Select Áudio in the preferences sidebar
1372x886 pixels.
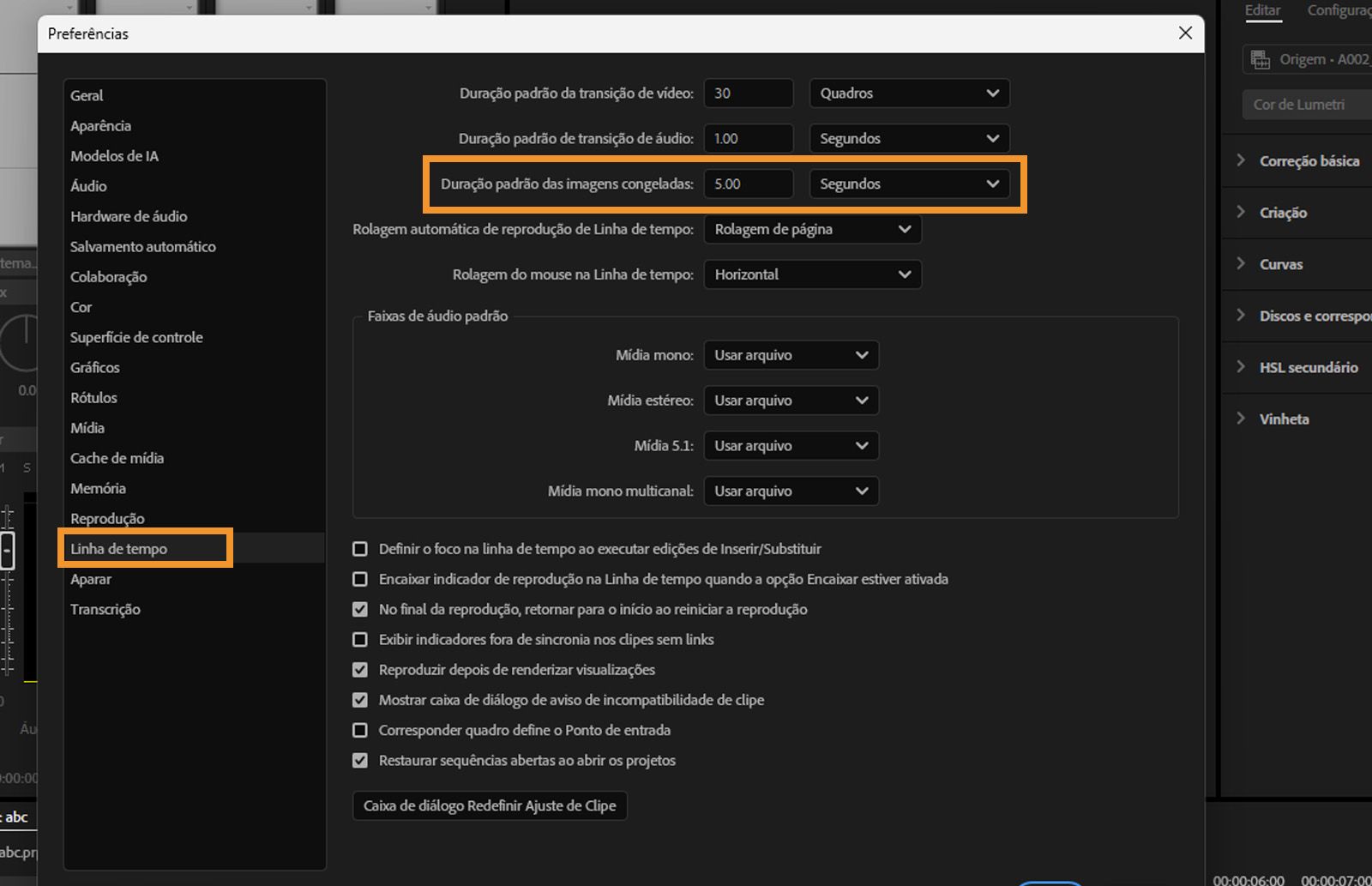[x=87, y=186]
